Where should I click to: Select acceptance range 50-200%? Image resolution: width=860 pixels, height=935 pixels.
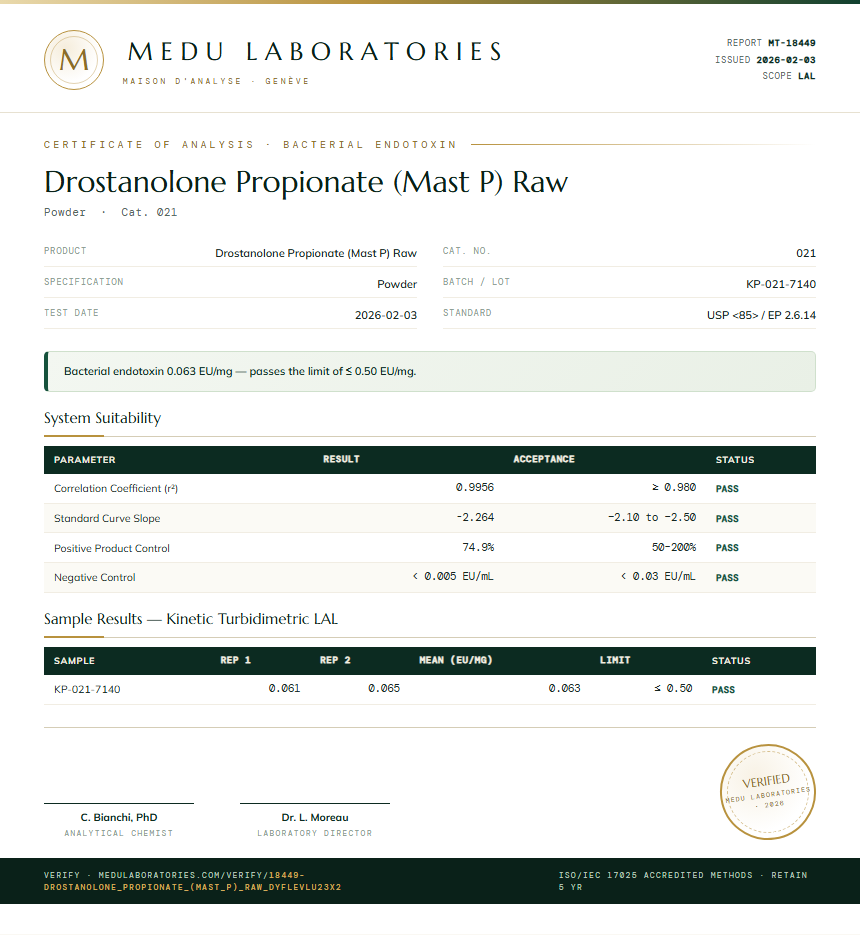click(x=674, y=547)
